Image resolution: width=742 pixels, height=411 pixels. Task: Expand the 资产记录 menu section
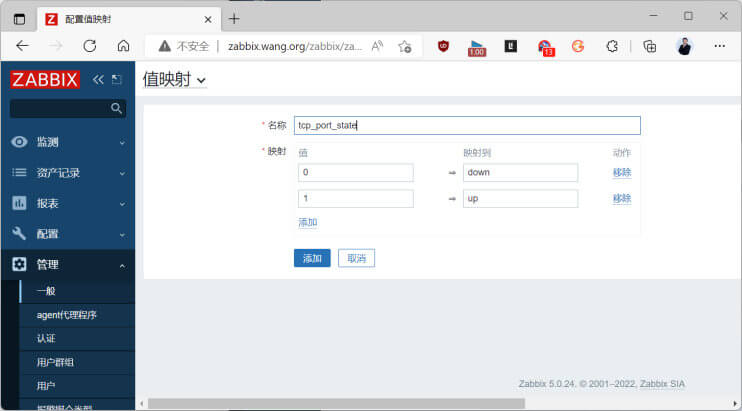pyautogui.click(x=122, y=174)
